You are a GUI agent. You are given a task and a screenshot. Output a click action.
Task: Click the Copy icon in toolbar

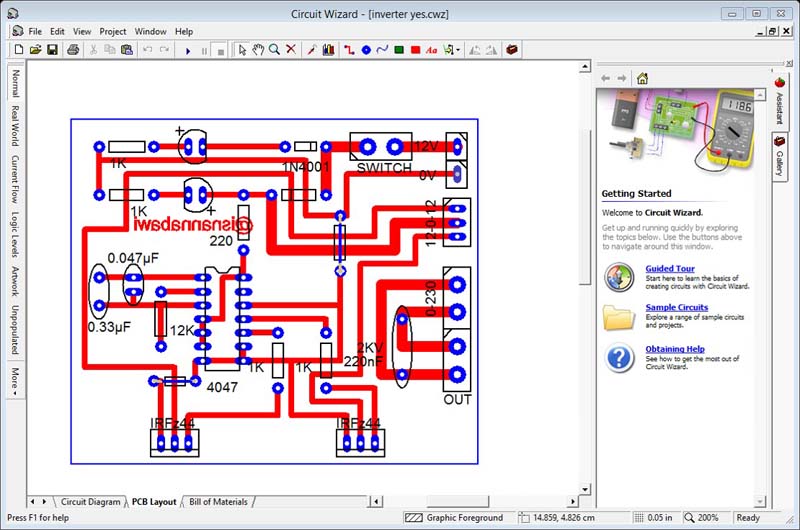tap(110, 49)
